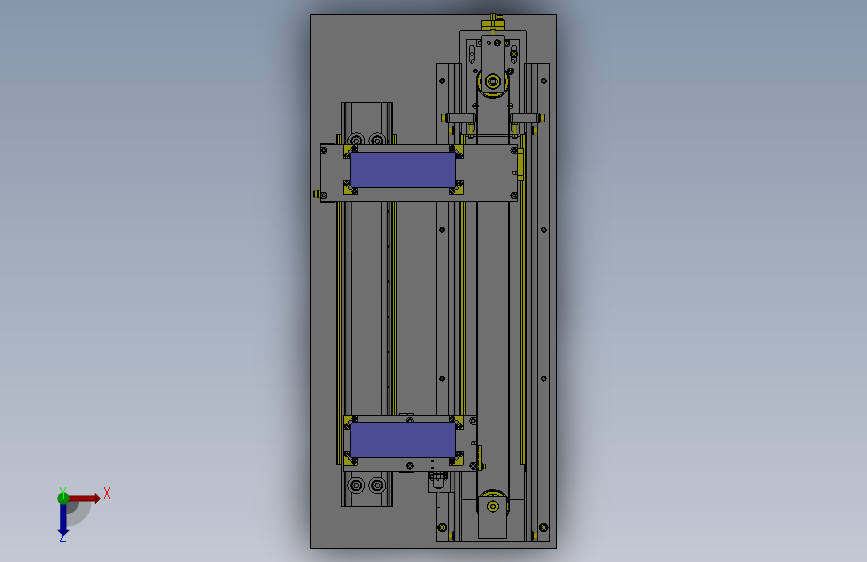Select the upper belt pulley wheel
This screenshot has height=562, width=867.
tap(493, 82)
